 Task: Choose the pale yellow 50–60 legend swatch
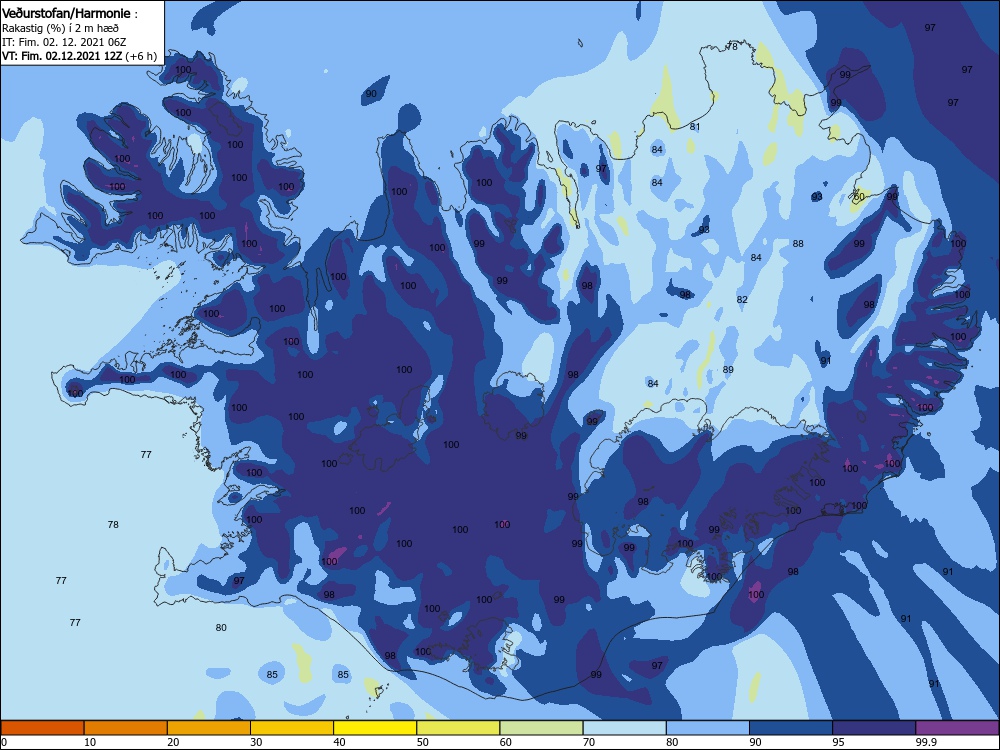pos(459,728)
